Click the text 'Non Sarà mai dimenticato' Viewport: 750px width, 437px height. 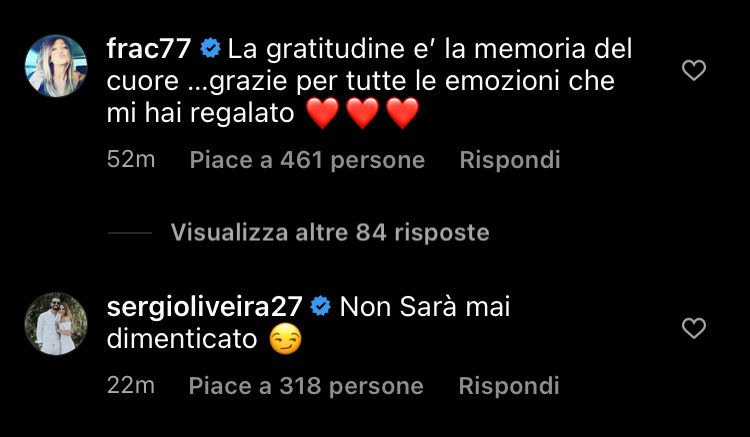click(x=309, y=323)
